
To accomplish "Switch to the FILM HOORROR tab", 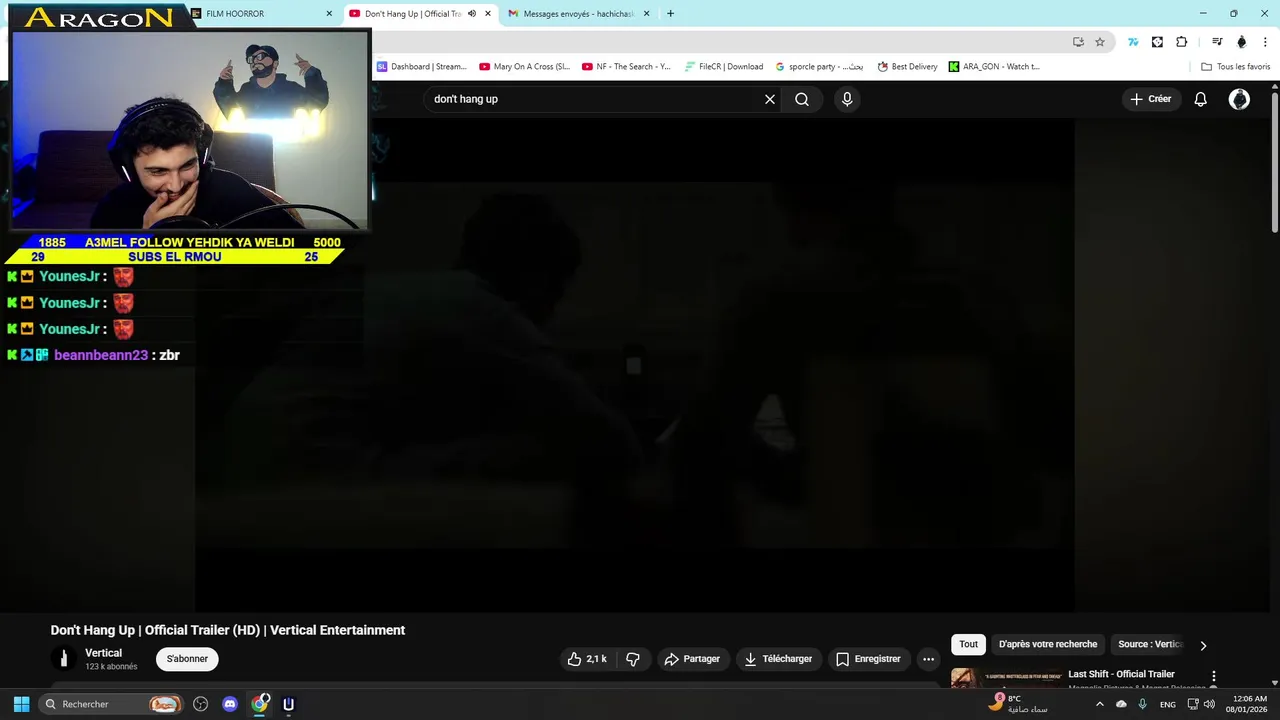I will tap(263, 14).
